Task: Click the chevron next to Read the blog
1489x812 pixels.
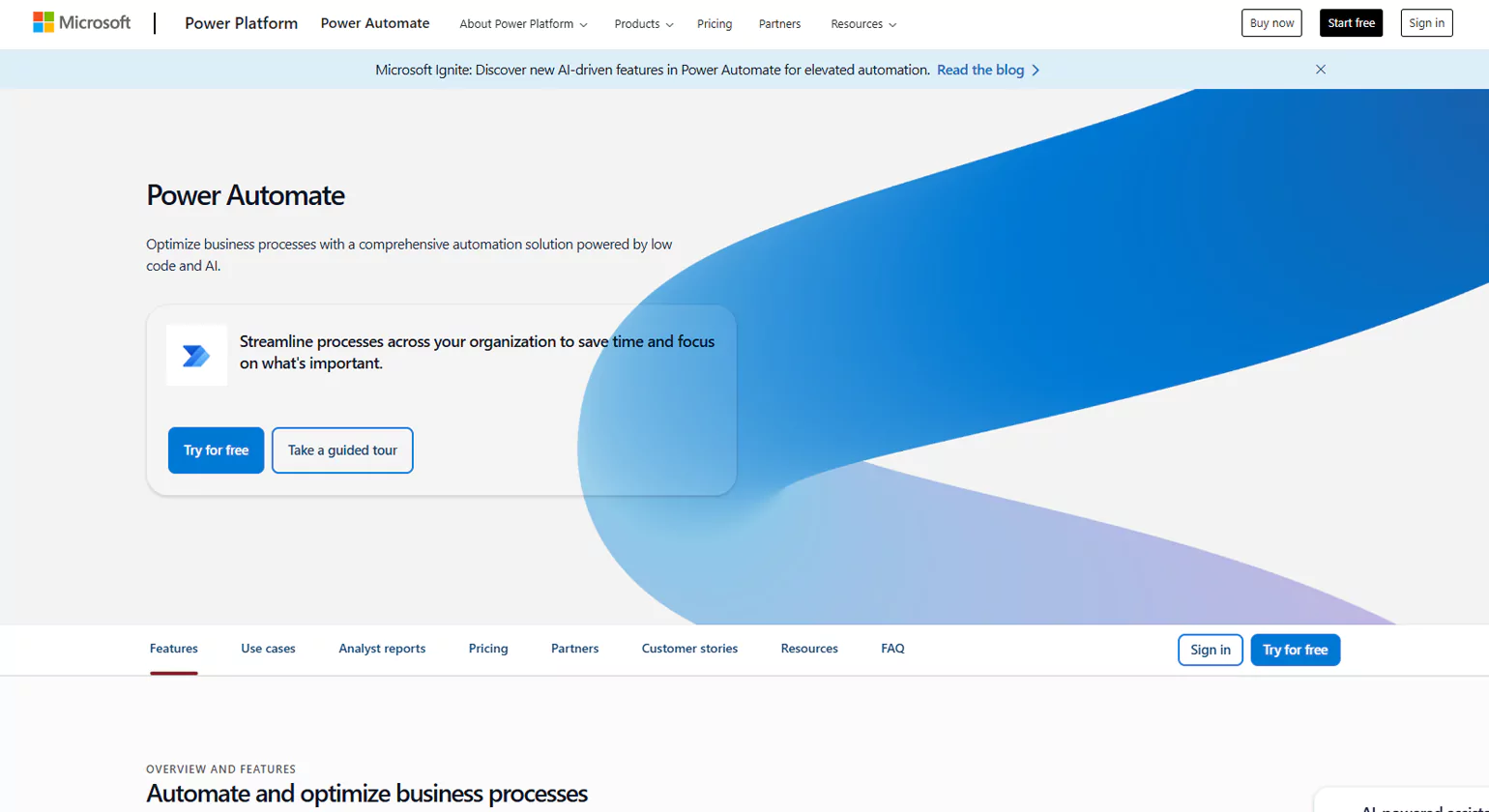Action: coord(1037,70)
